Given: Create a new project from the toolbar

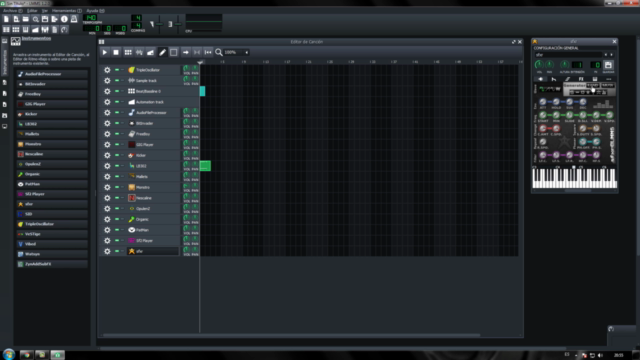Looking at the screenshot, I should (x=6, y=19).
